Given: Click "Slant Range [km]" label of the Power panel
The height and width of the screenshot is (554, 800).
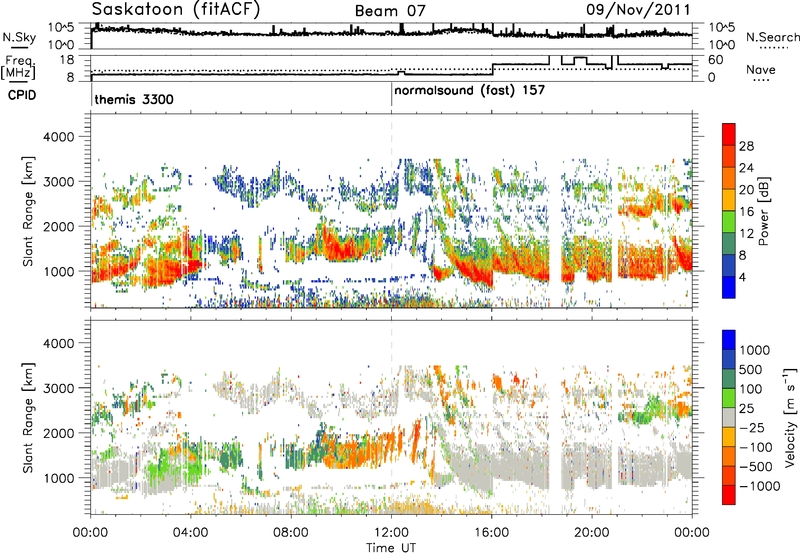Looking at the screenshot, I should [x=29, y=211].
